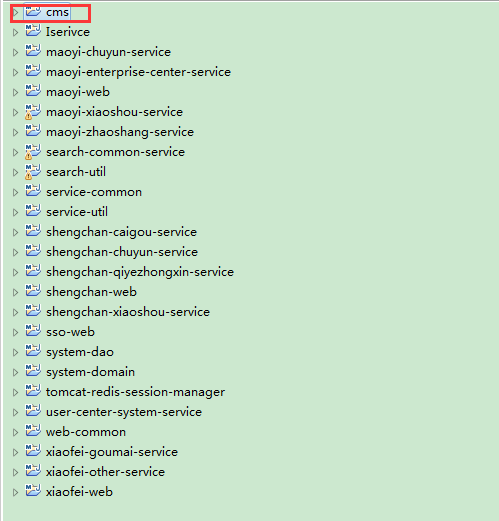Click the sso-web Maven project icon
Screen dimensions: 499x521
tap(33, 331)
